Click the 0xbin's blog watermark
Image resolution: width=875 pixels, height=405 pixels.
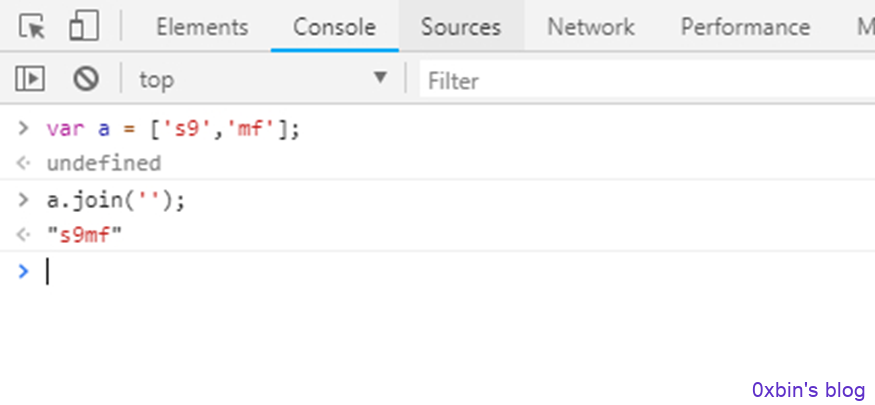tap(809, 389)
